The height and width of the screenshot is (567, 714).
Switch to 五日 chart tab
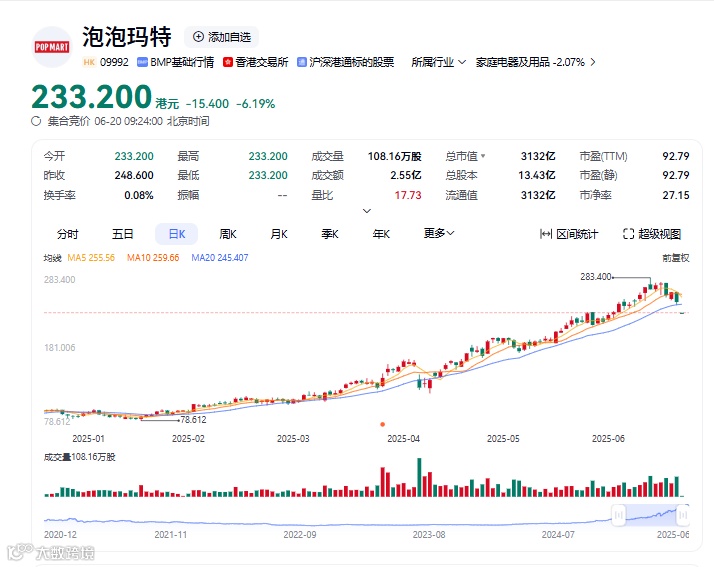122,234
